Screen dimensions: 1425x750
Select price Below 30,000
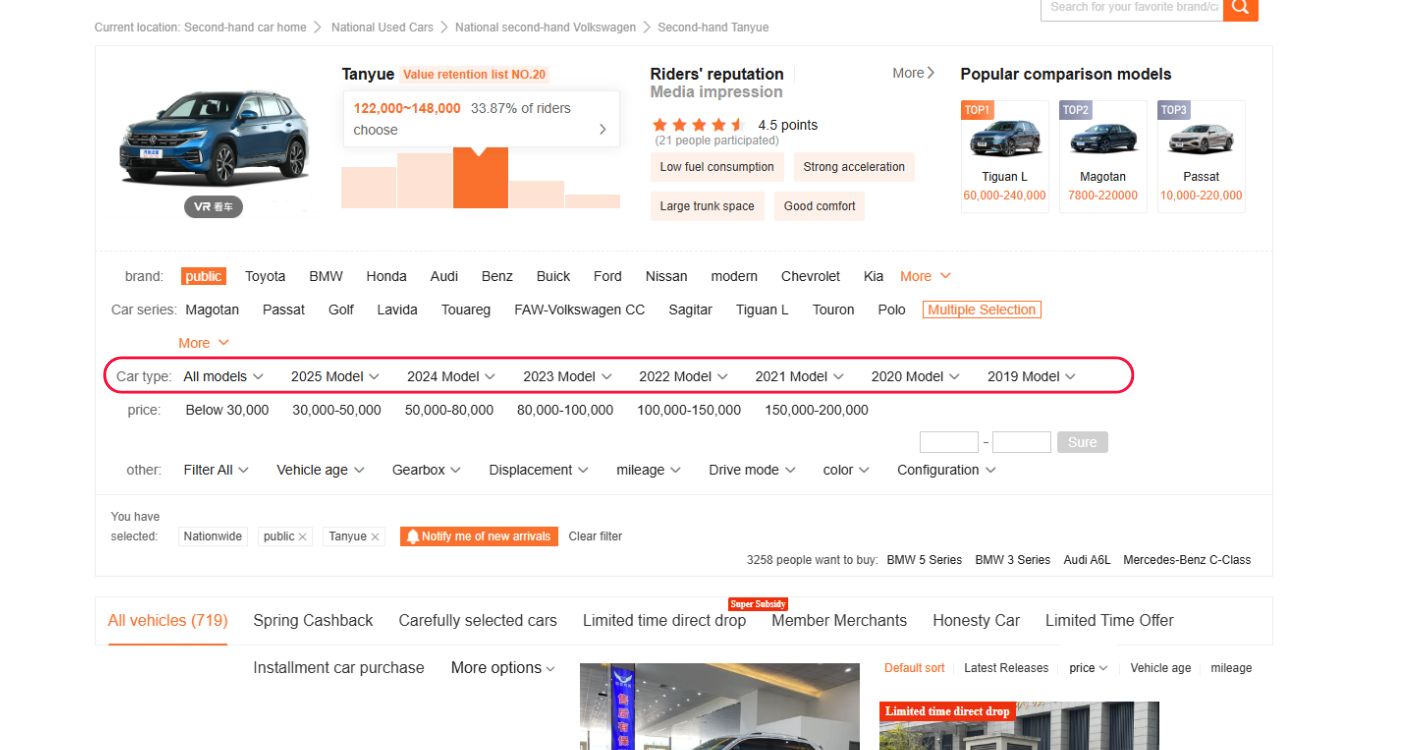pyautogui.click(x=227, y=410)
